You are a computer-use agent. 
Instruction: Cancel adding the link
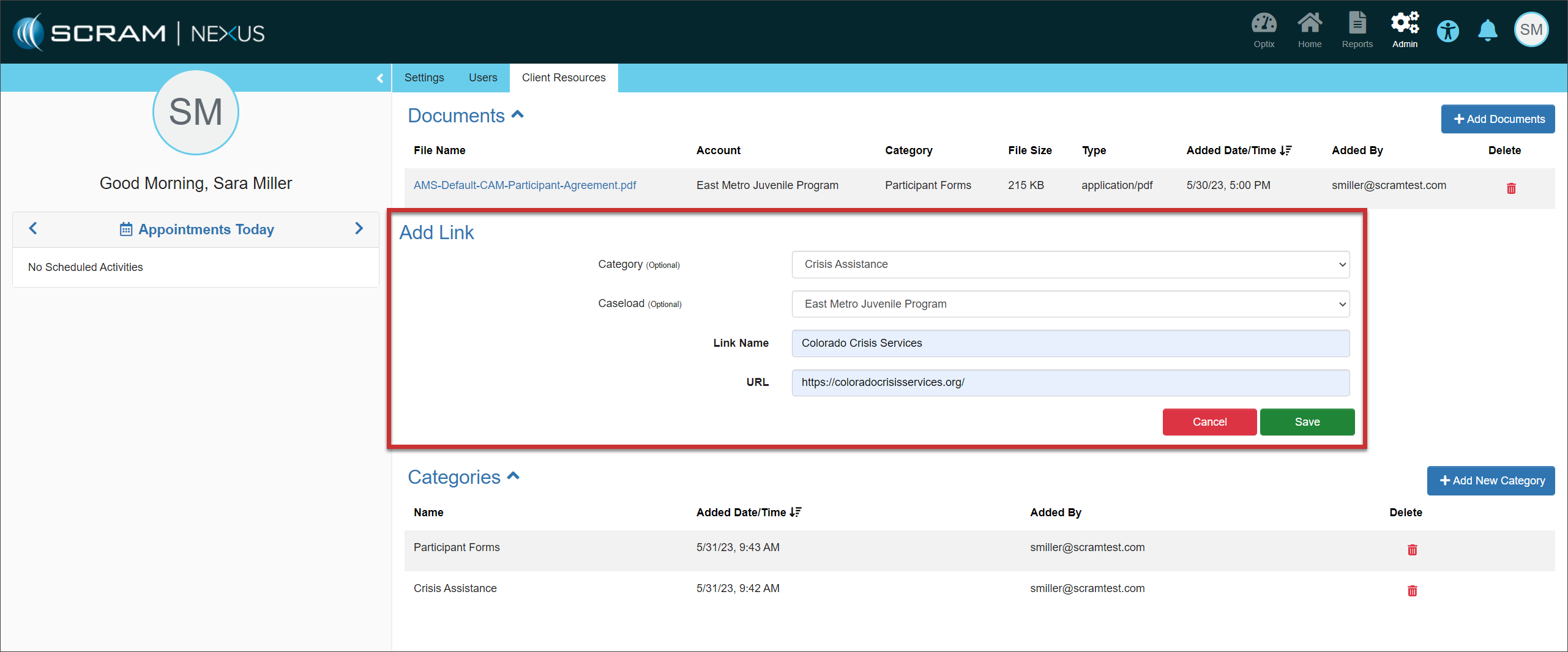point(1209,422)
